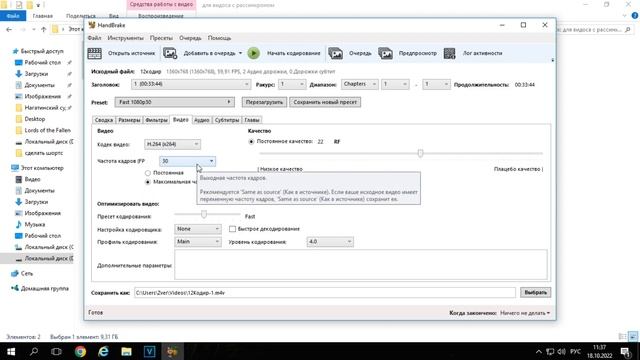Viewport: 640px width, 360px height.
Task: Open Task View on taskbar
Action: click(x=56, y=351)
